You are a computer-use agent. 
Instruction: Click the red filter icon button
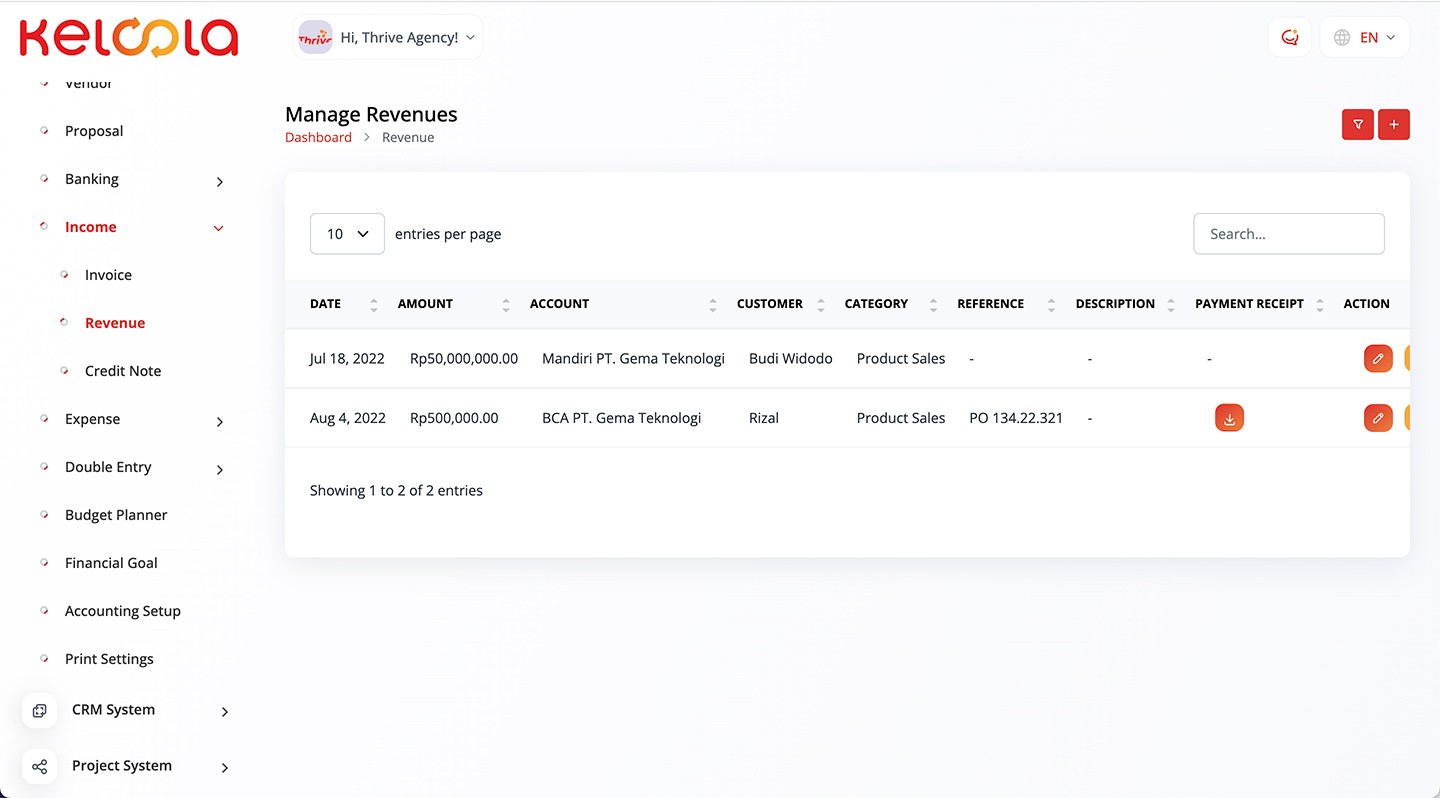[x=1357, y=124]
